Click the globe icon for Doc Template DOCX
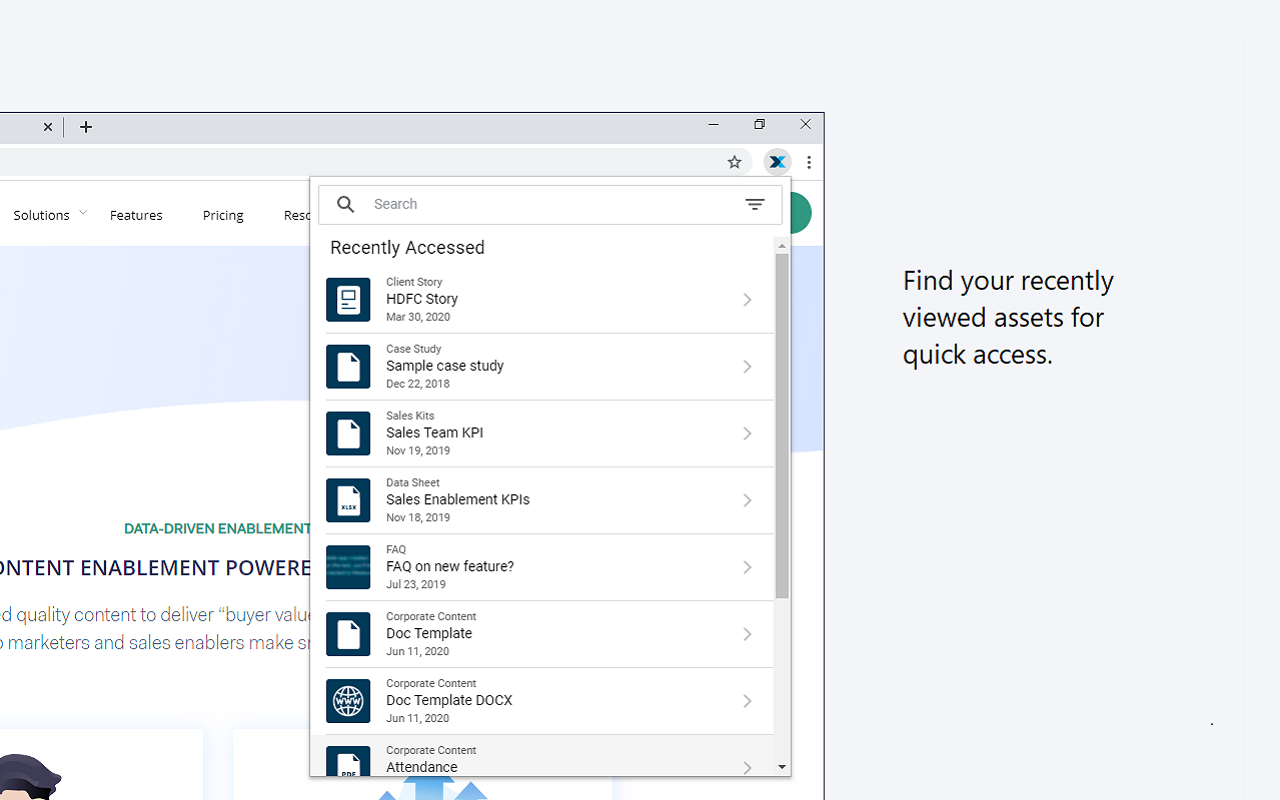1280x800 pixels. (348, 701)
